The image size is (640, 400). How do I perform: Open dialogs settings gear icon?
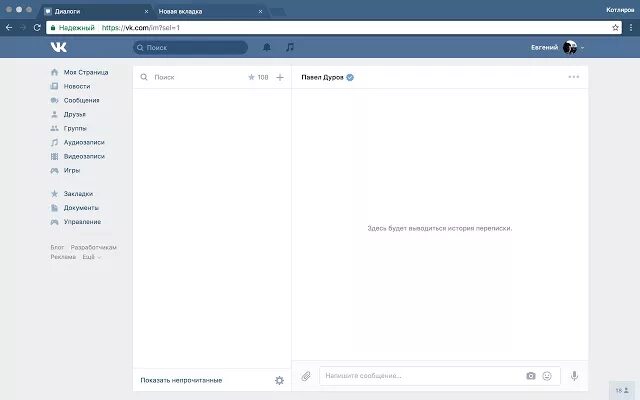[280, 380]
